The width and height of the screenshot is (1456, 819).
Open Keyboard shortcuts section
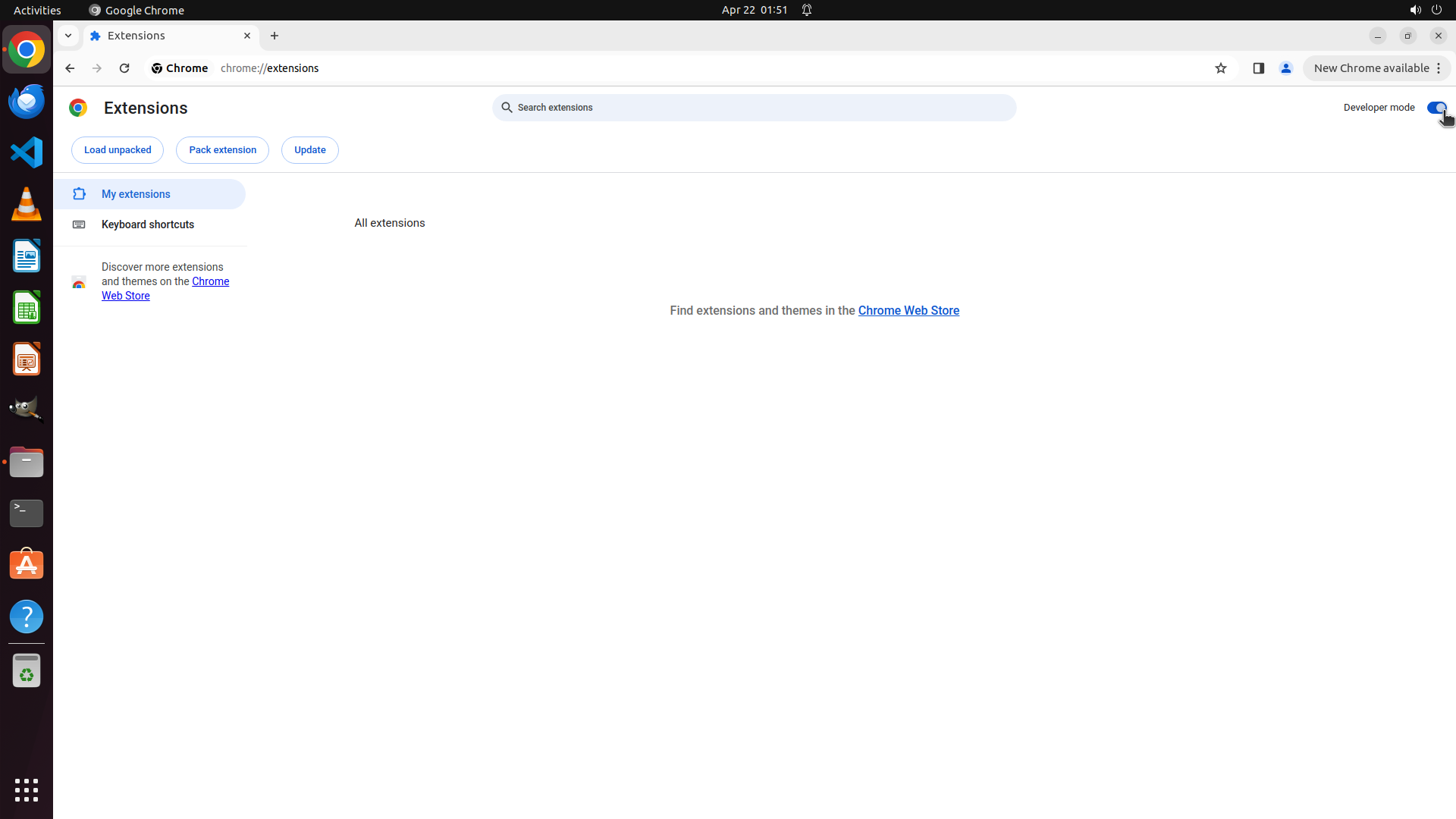click(x=148, y=224)
